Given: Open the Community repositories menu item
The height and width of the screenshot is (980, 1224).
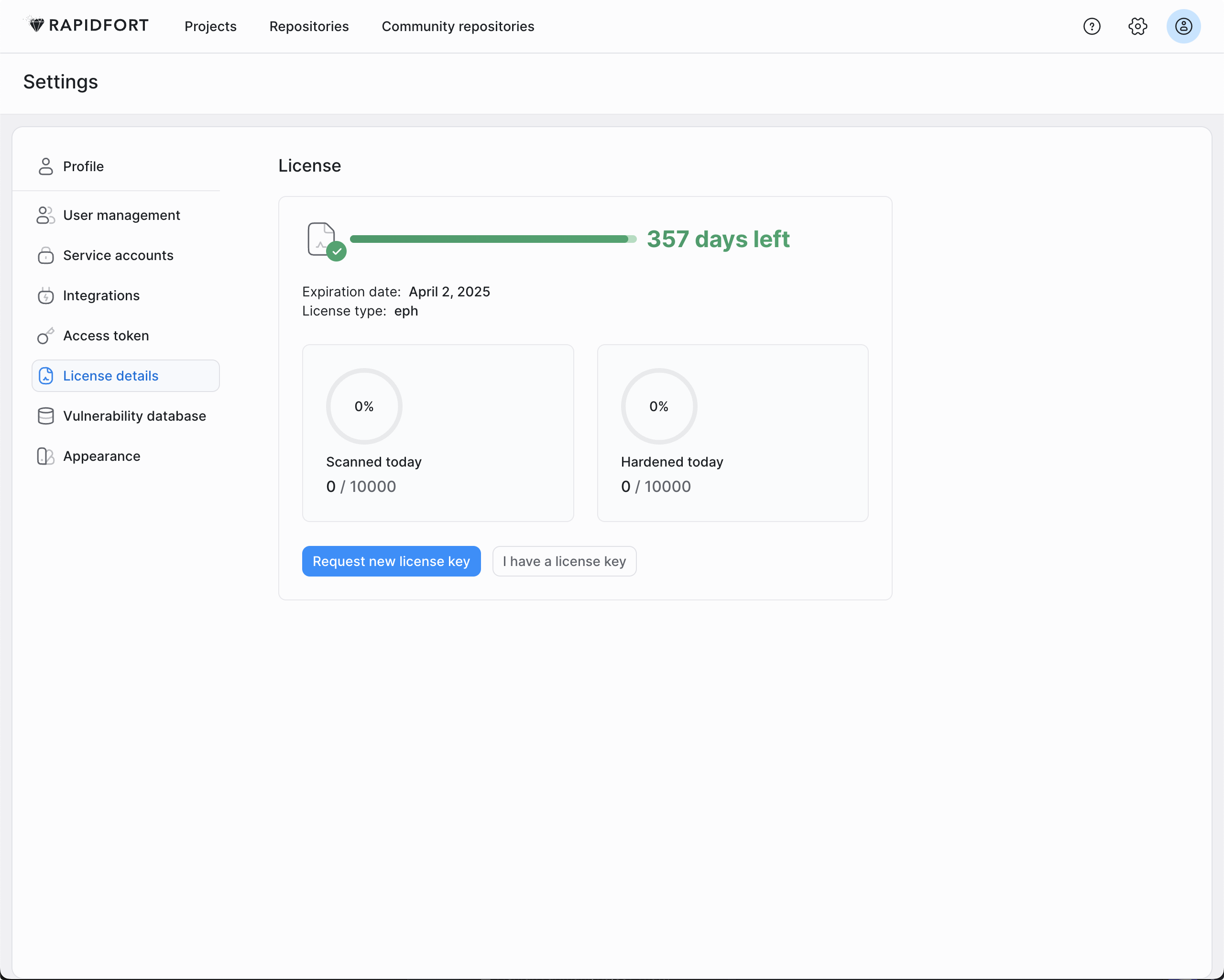Looking at the screenshot, I should (458, 26).
